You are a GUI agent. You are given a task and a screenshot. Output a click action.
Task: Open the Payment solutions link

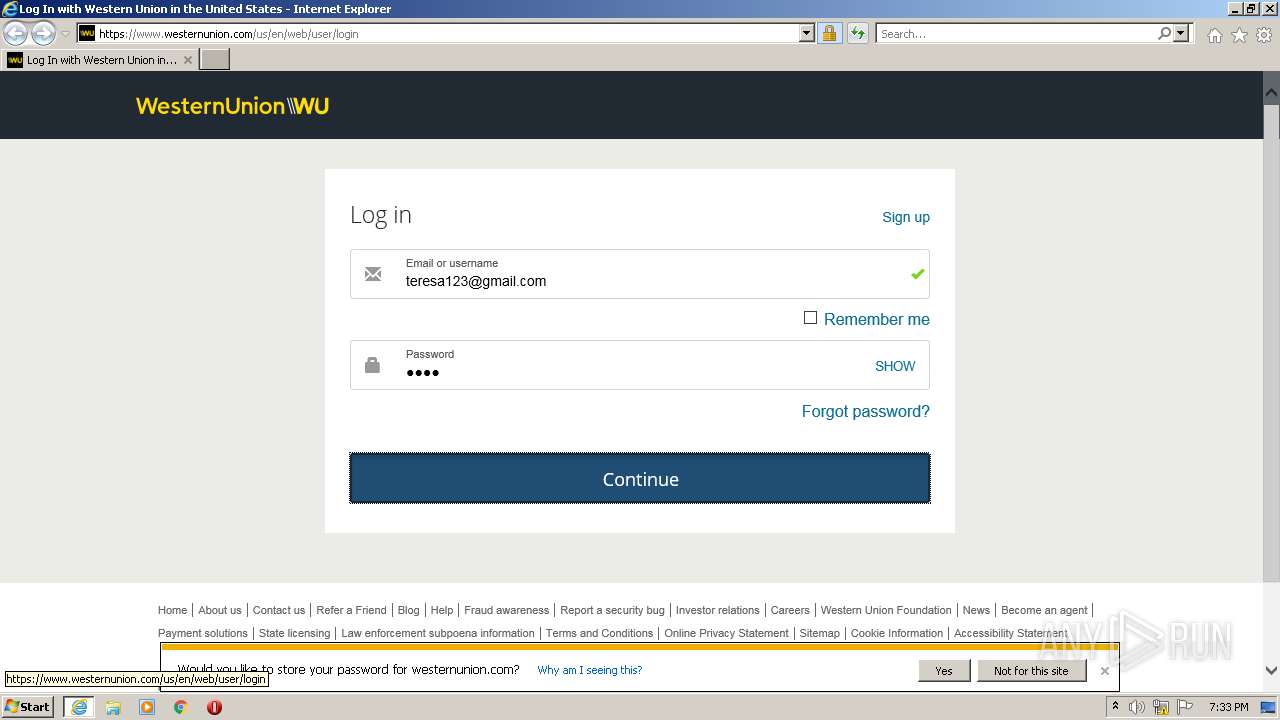tap(203, 633)
